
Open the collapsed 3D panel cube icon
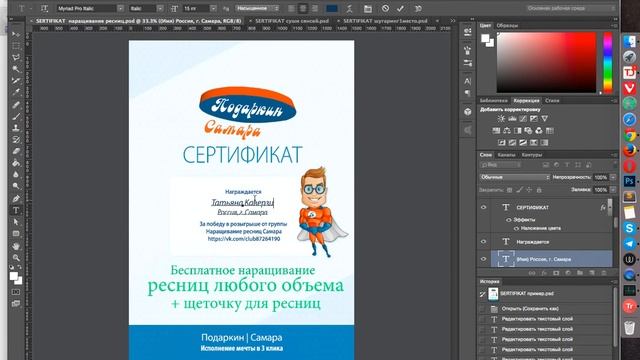468,112
